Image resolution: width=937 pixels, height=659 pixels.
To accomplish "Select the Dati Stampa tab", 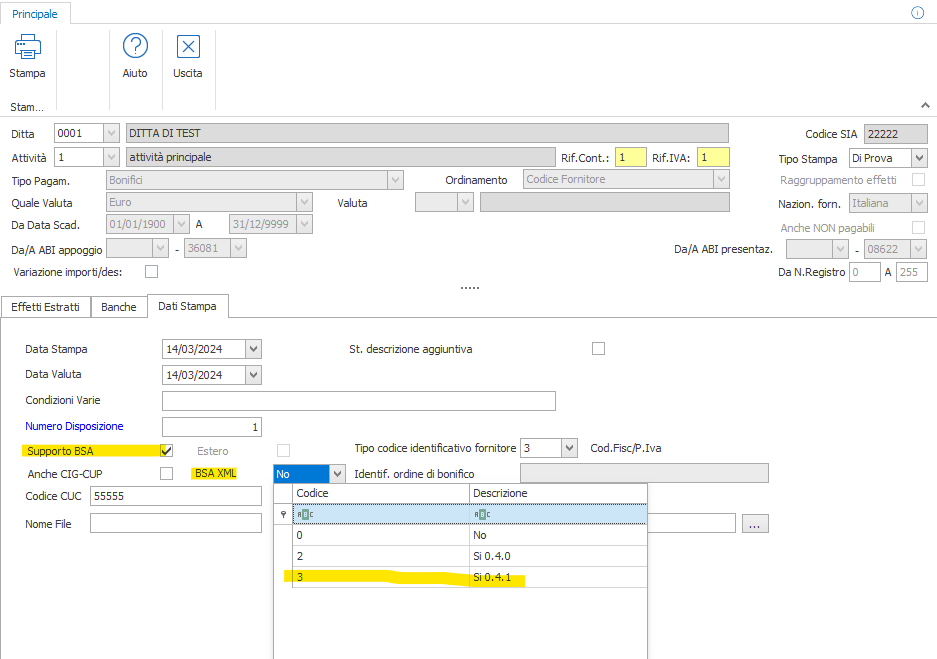I will pyautogui.click(x=187, y=306).
